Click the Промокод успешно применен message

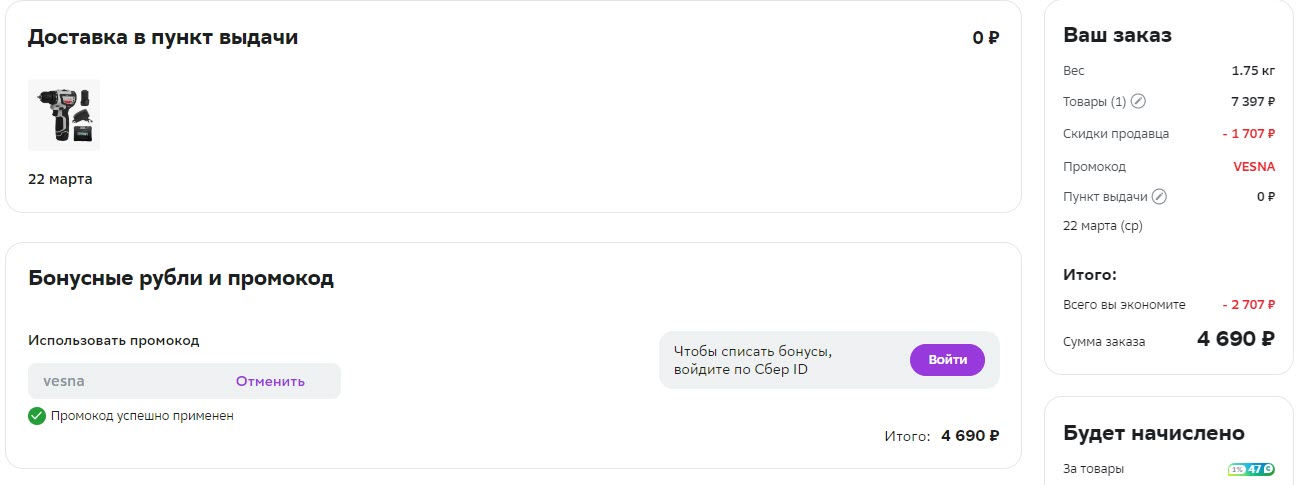[142, 416]
